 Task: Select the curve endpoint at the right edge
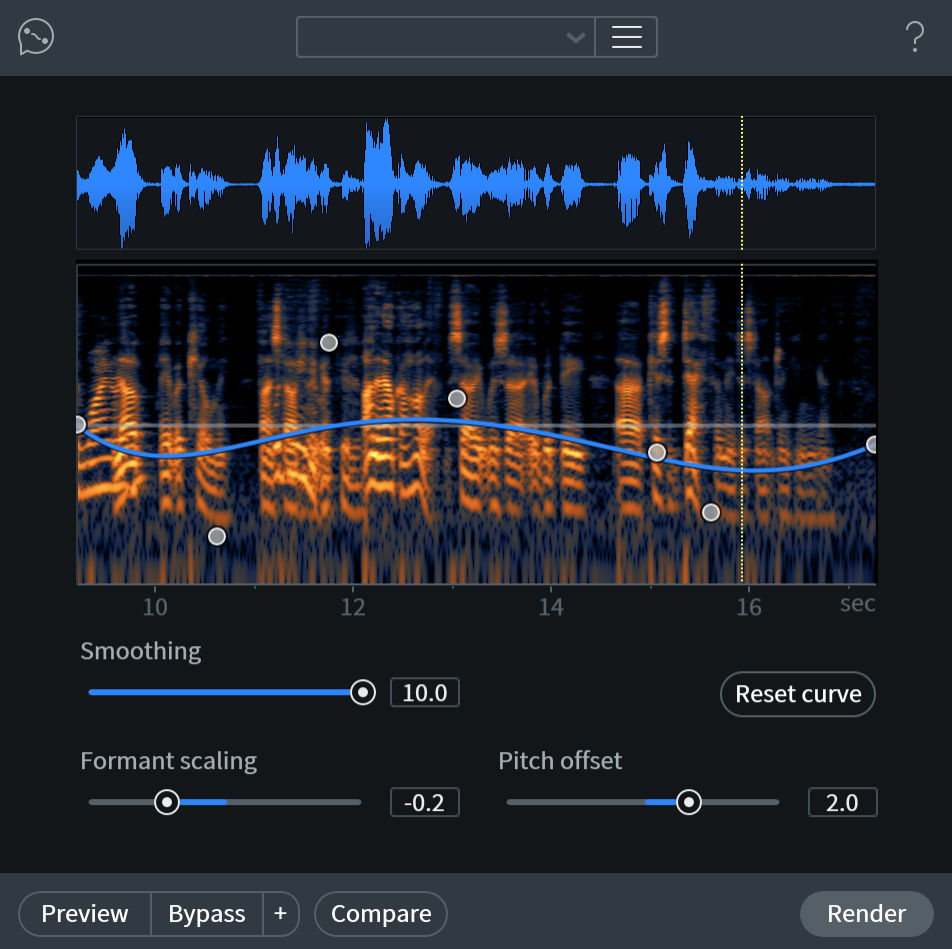tap(872, 444)
